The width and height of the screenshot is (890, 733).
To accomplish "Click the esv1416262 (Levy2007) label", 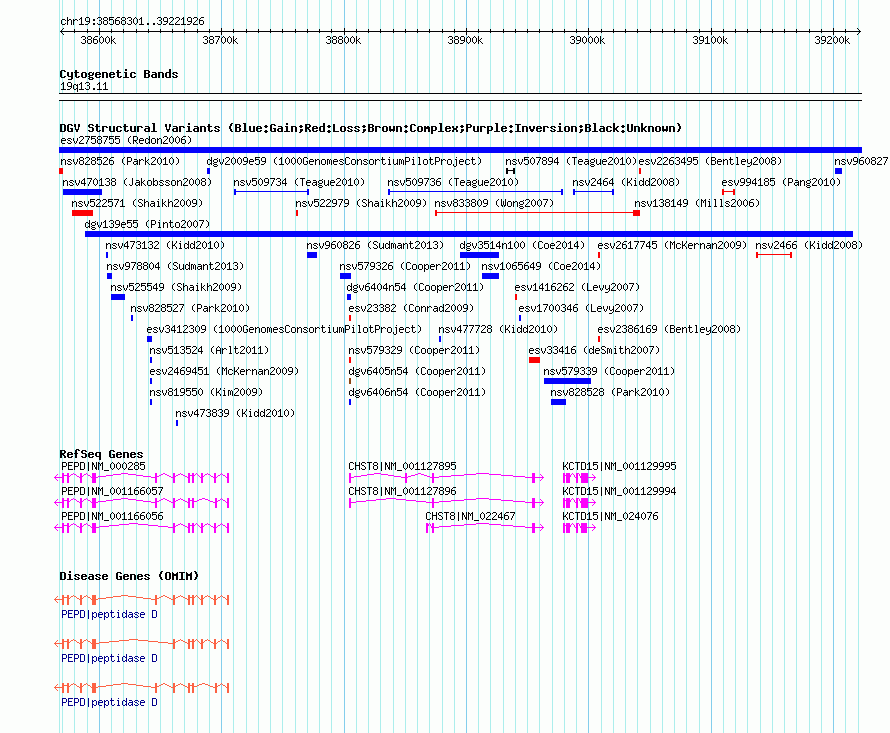I will point(577,287).
